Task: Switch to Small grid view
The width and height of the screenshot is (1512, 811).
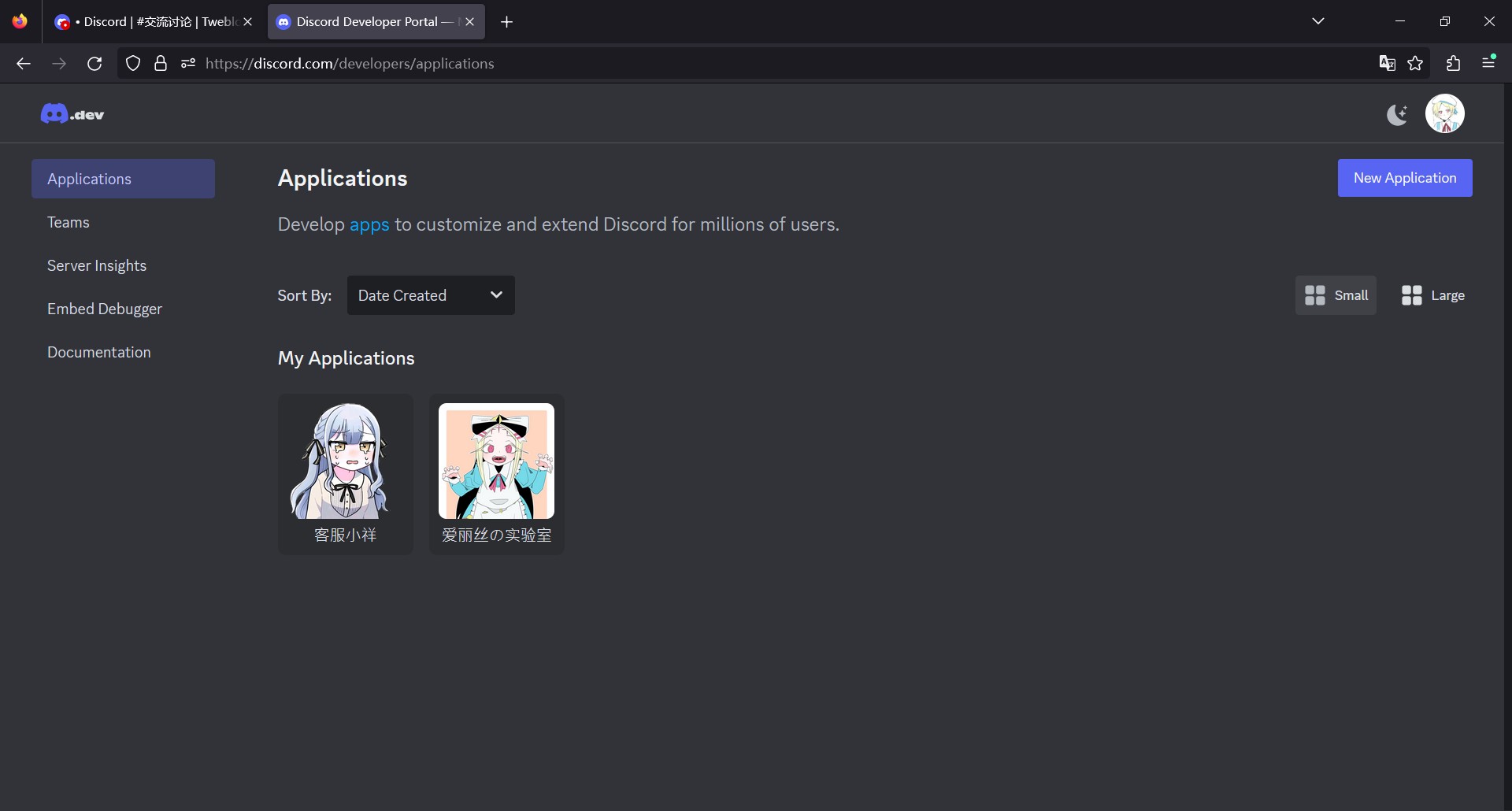Action: click(x=1336, y=295)
